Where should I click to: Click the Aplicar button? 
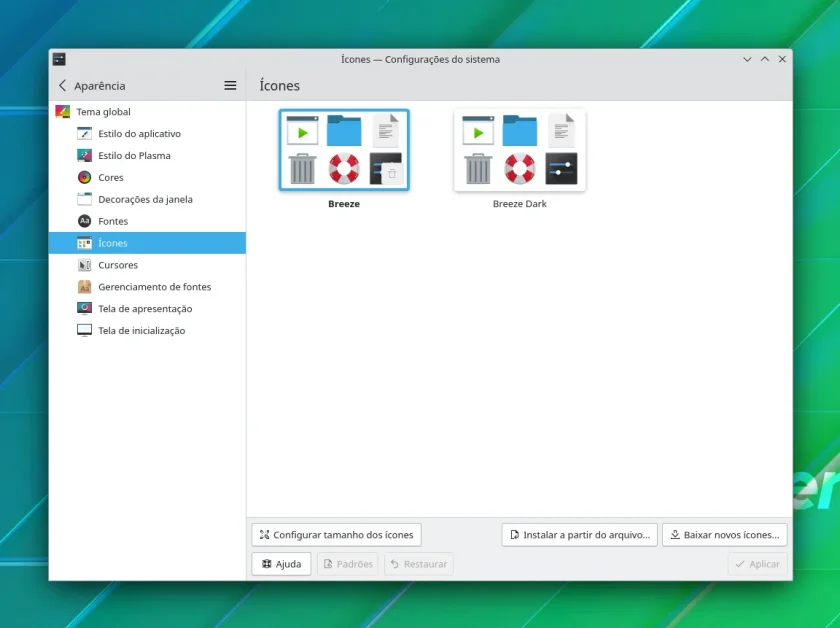pyautogui.click(x=758, y=564)
